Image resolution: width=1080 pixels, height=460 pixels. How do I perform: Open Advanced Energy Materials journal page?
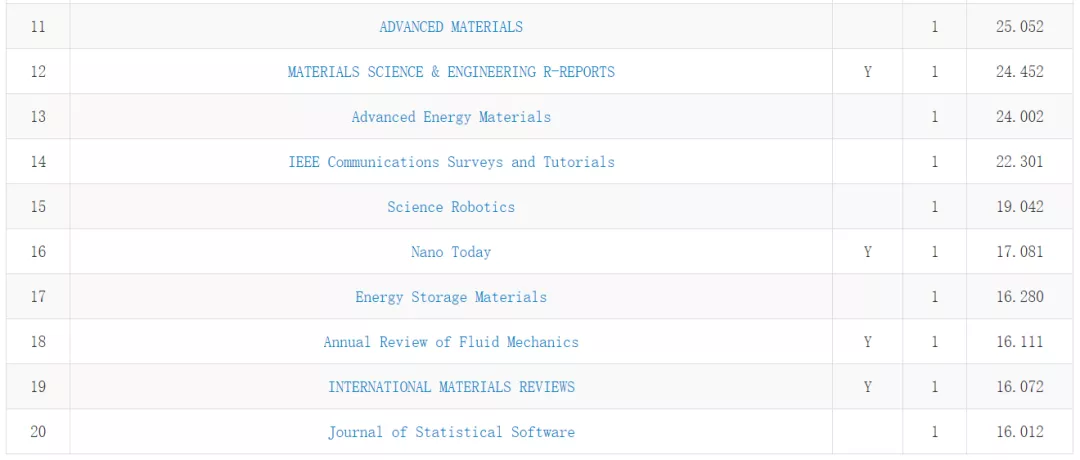[x=451, y=117]
